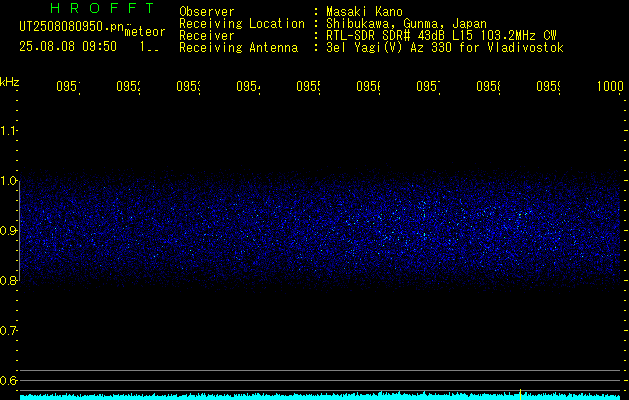Image resolution: width=629 pixels, height=400 pixels.
Task: Click the 0.7 kHz frequency label
Action: coord(8,331)
